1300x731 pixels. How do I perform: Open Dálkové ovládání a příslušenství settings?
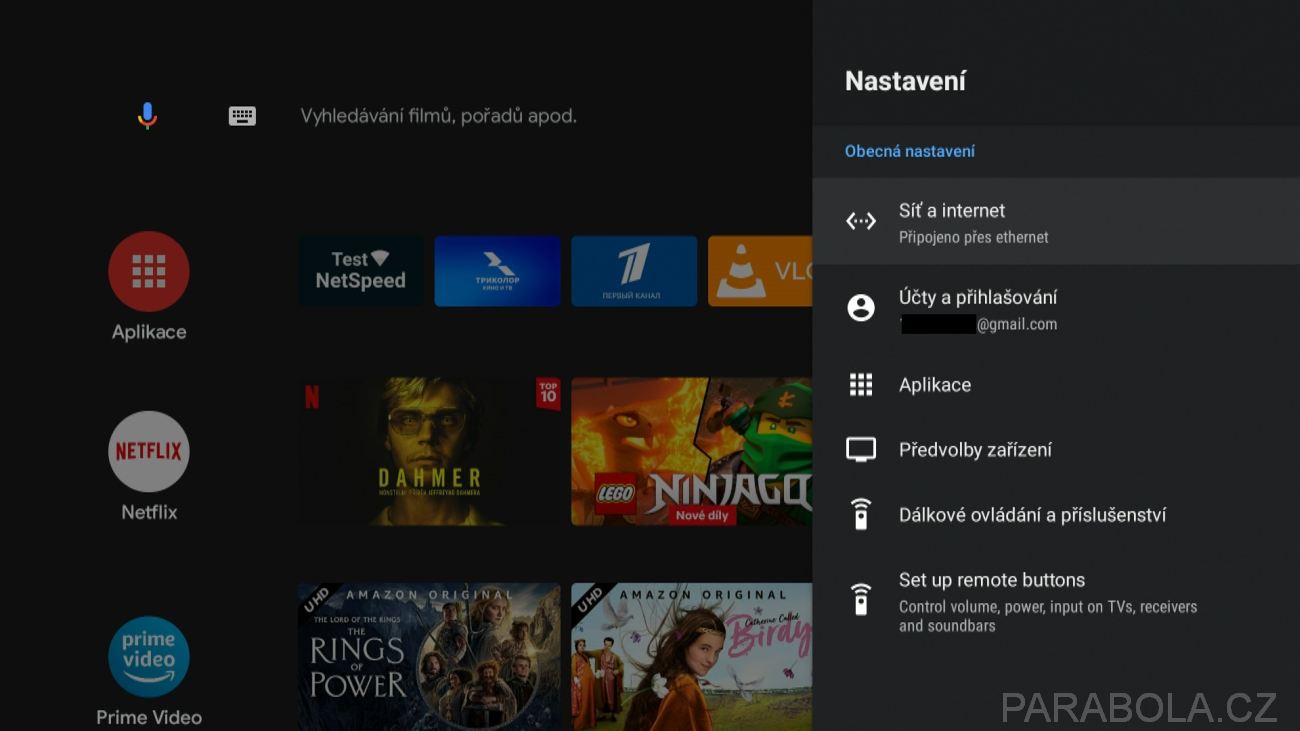[x=1056, y=515]
